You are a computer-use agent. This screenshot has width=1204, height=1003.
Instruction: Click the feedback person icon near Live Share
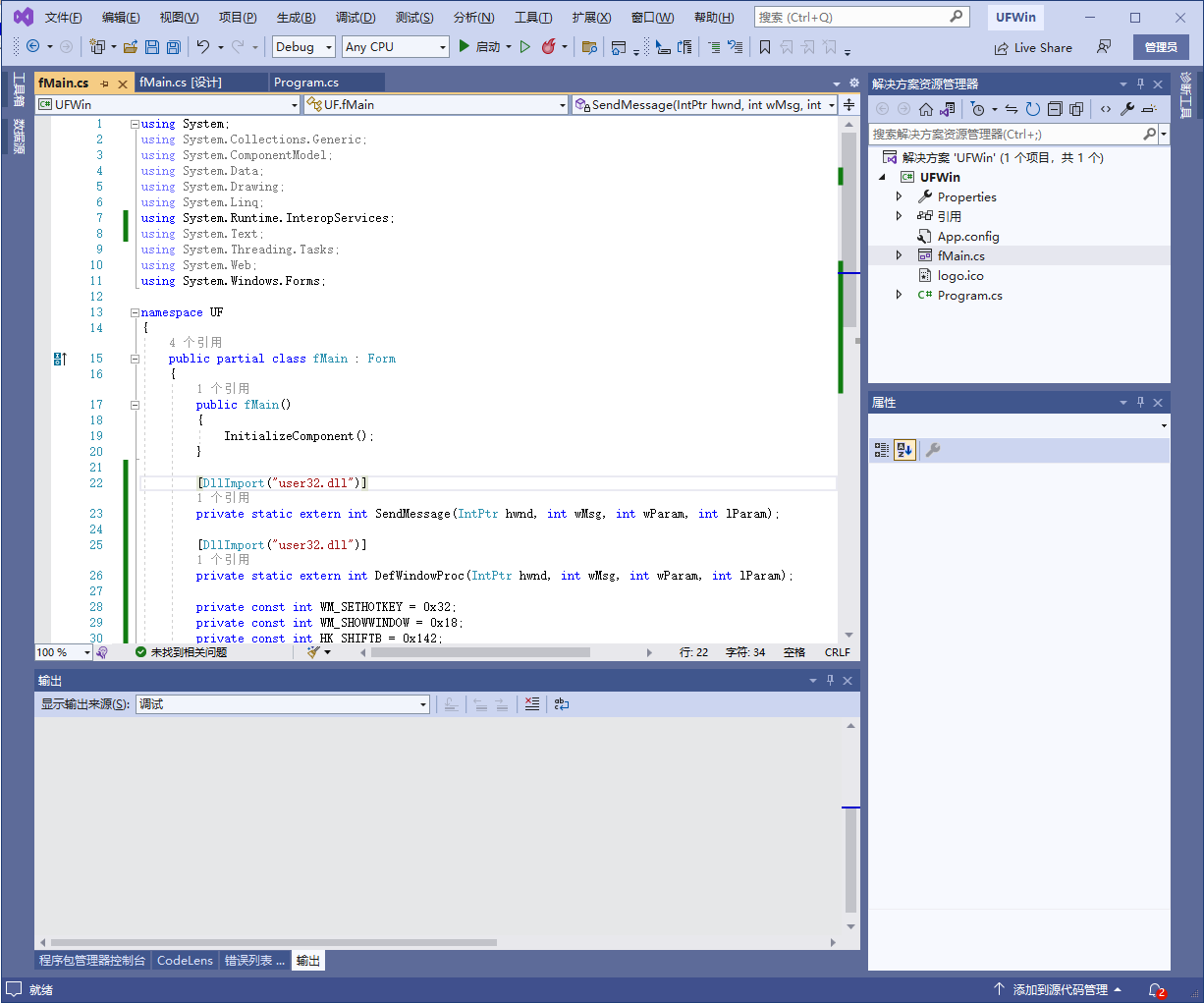click(1104, 47)
